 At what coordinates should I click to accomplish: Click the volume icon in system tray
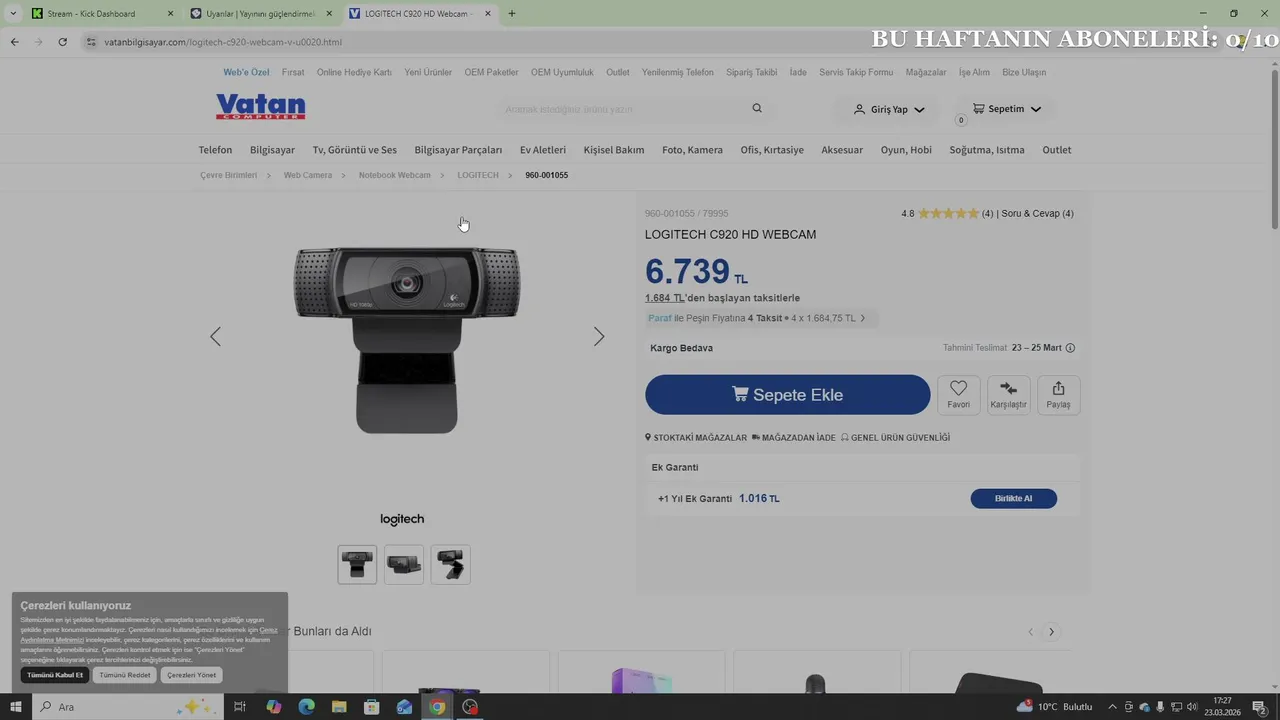tap(1193, 707)
